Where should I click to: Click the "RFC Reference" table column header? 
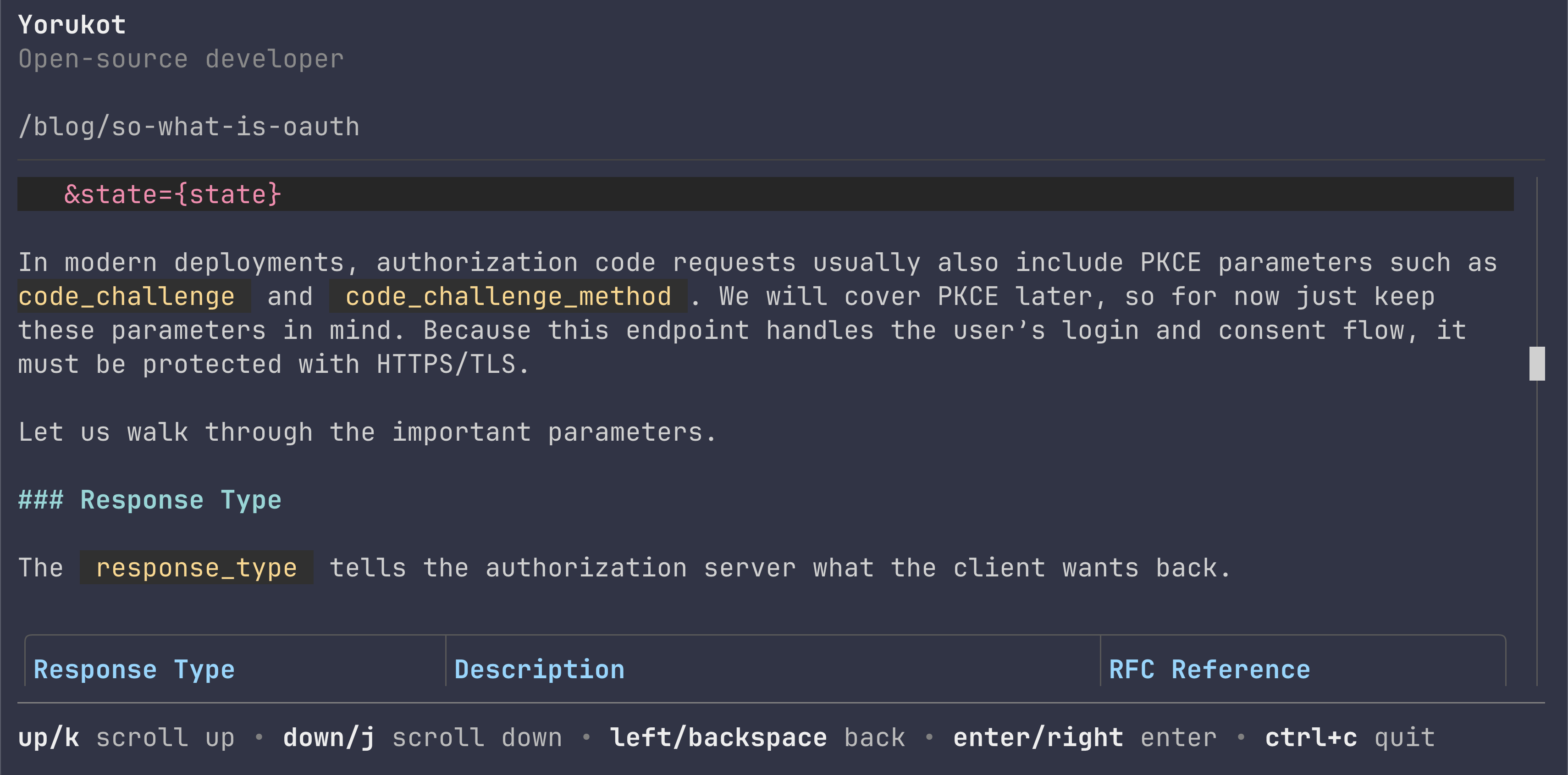pyautogui.click(x=1209, y=669)
